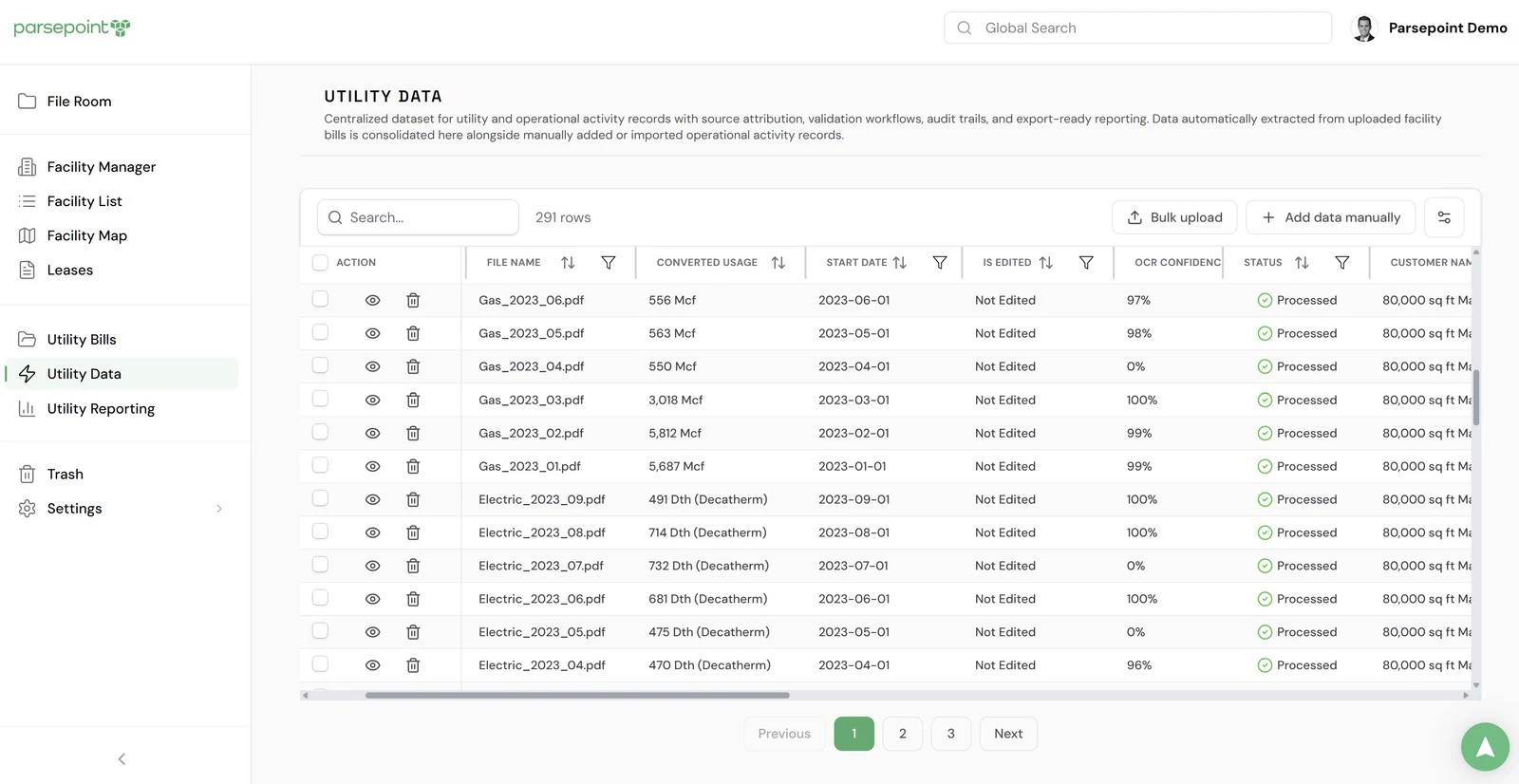This screenshot has width=1519, height=784.
Task: Jump to page 3
Action: 951,734
